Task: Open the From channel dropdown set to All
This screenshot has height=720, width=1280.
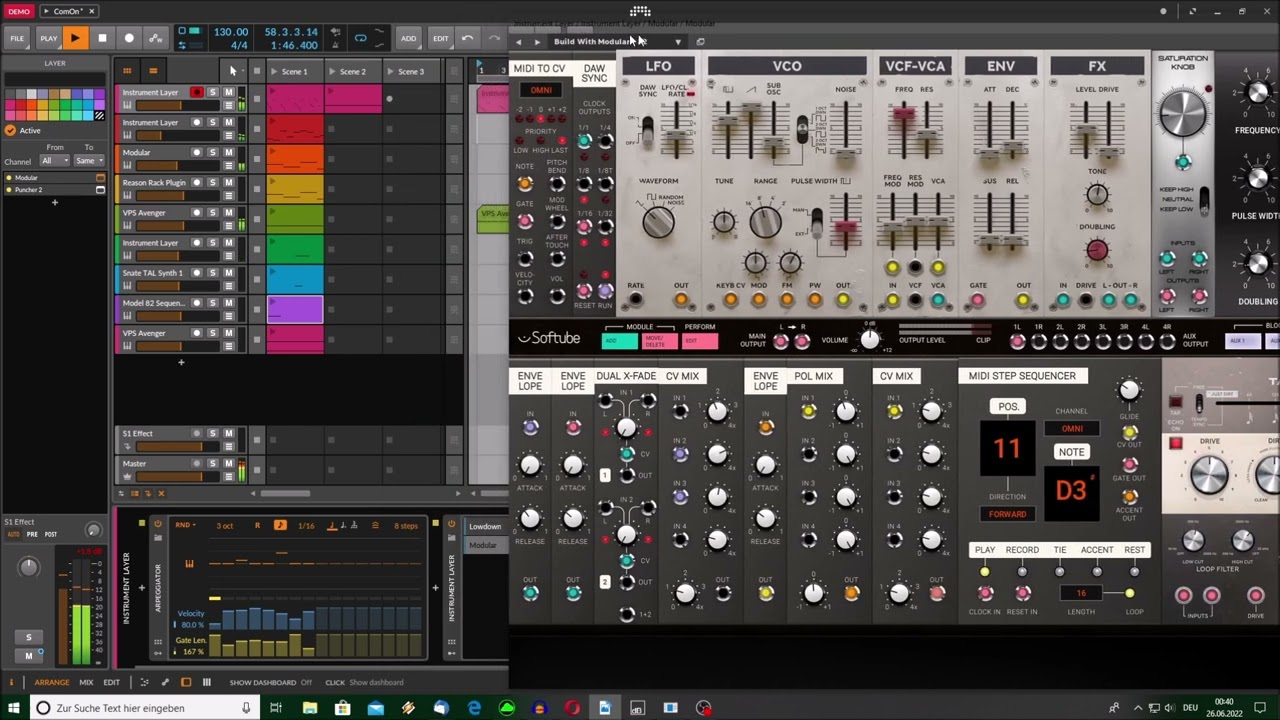Action: tap(53, 160)
